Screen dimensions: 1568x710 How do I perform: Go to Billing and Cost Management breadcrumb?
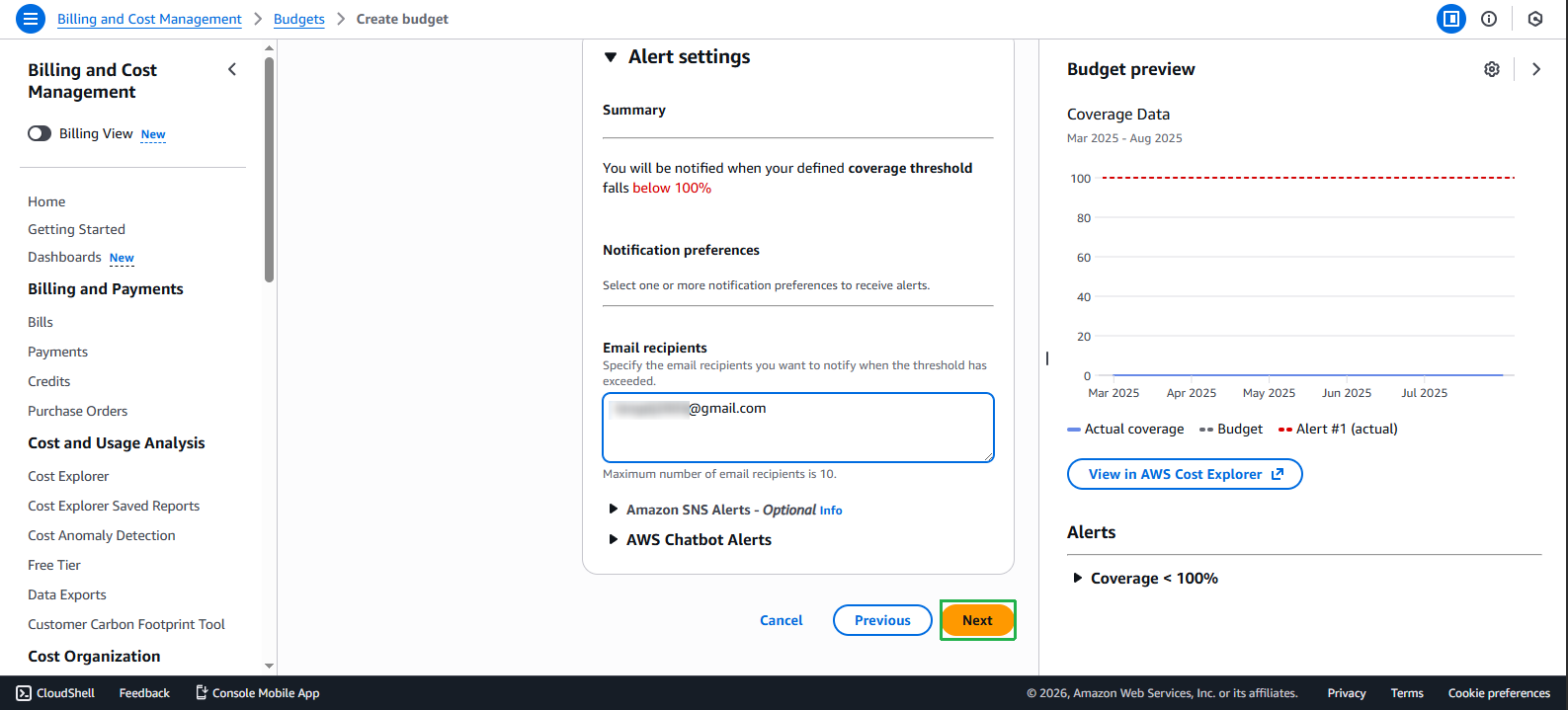149,19
